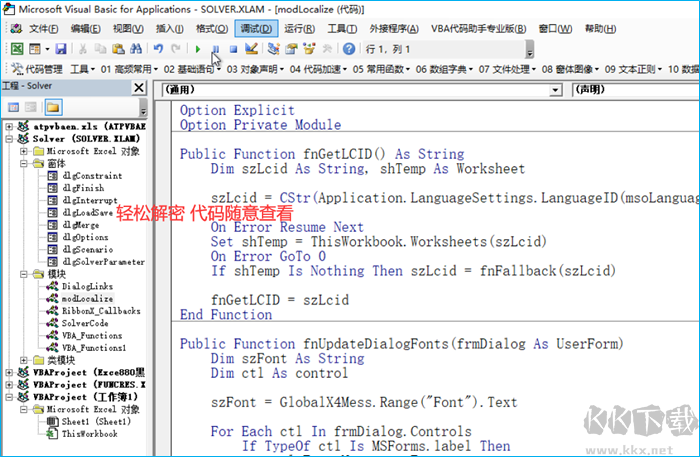Collapse the 模块 folder
Viewport: 700px width, 457px height.
point(24,274)
